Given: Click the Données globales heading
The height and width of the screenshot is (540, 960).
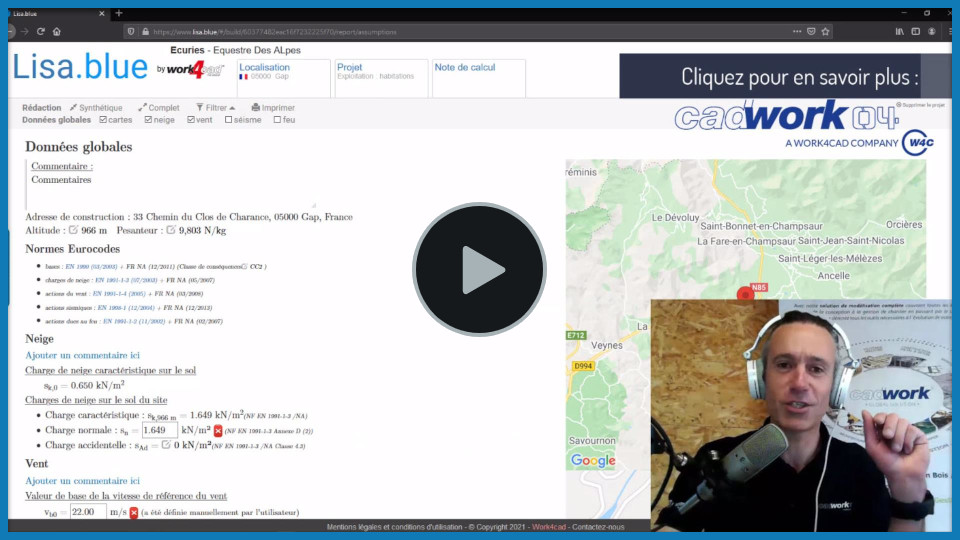Looking at the screenshot, I should [78, 146].
